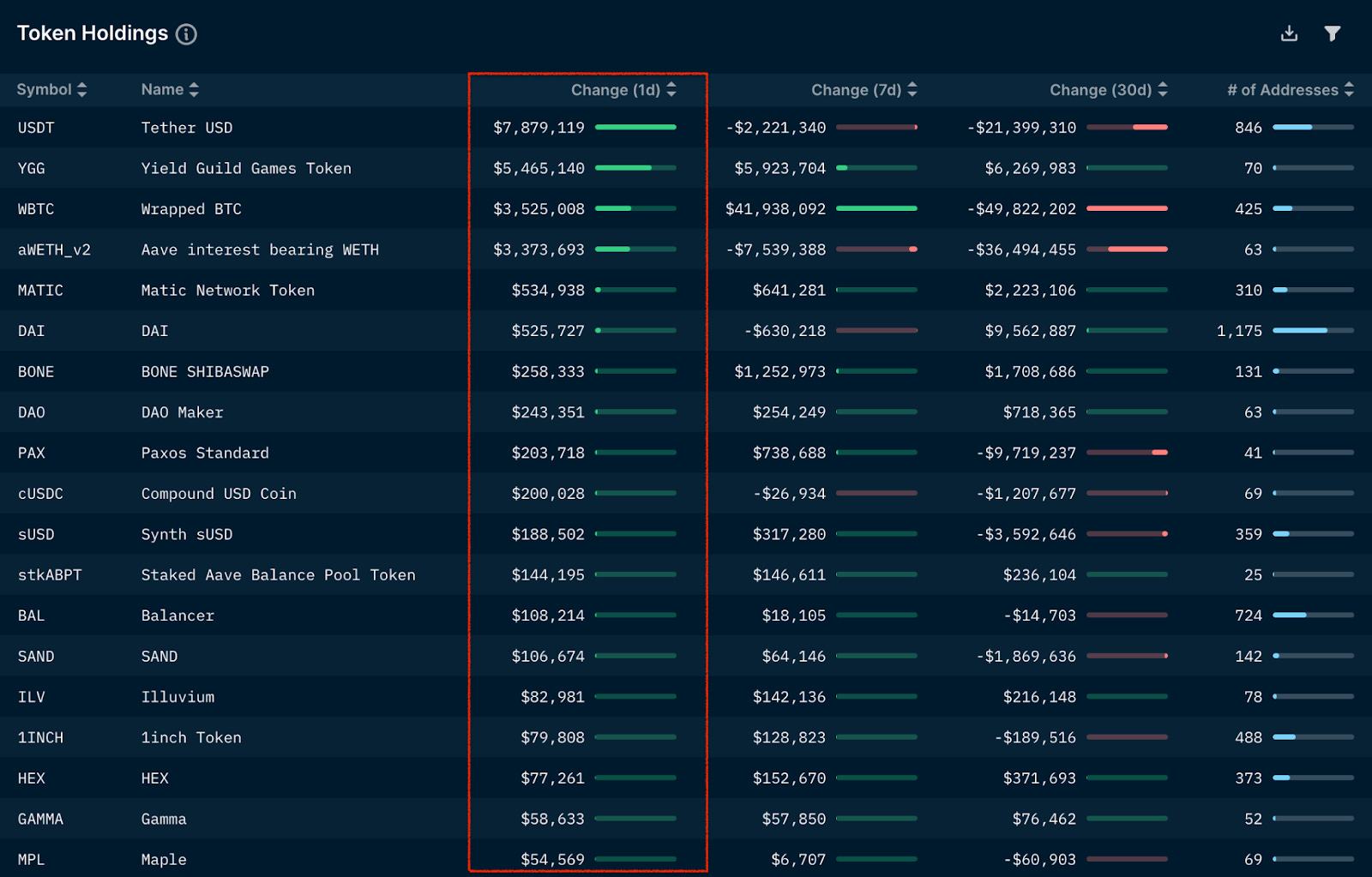Select Matic Network Token name
1372x877 pixels.
tap(228, 291)
